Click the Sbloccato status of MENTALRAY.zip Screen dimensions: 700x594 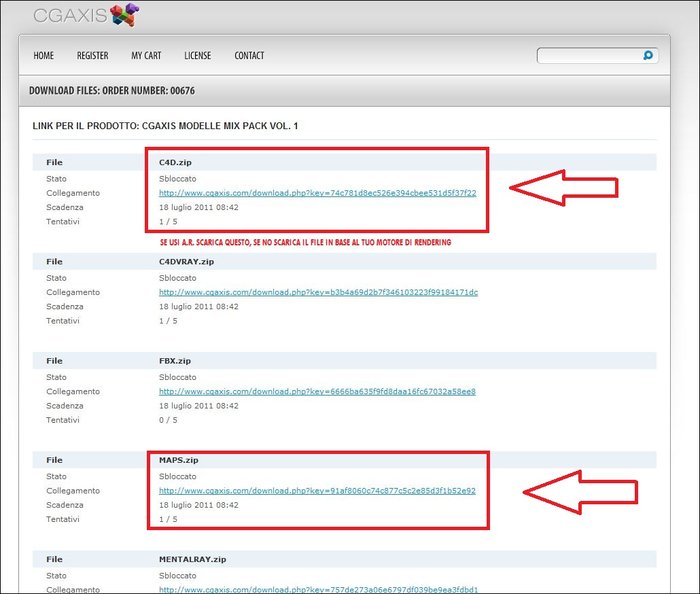177,576
